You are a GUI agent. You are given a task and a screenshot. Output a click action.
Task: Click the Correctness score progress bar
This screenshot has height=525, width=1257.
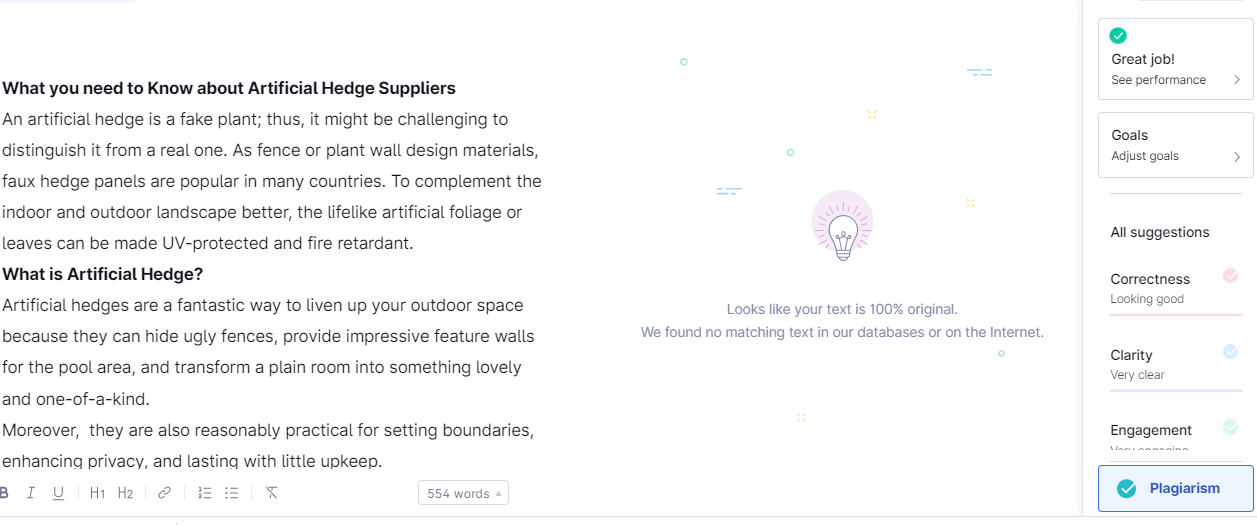point(1175,314)
